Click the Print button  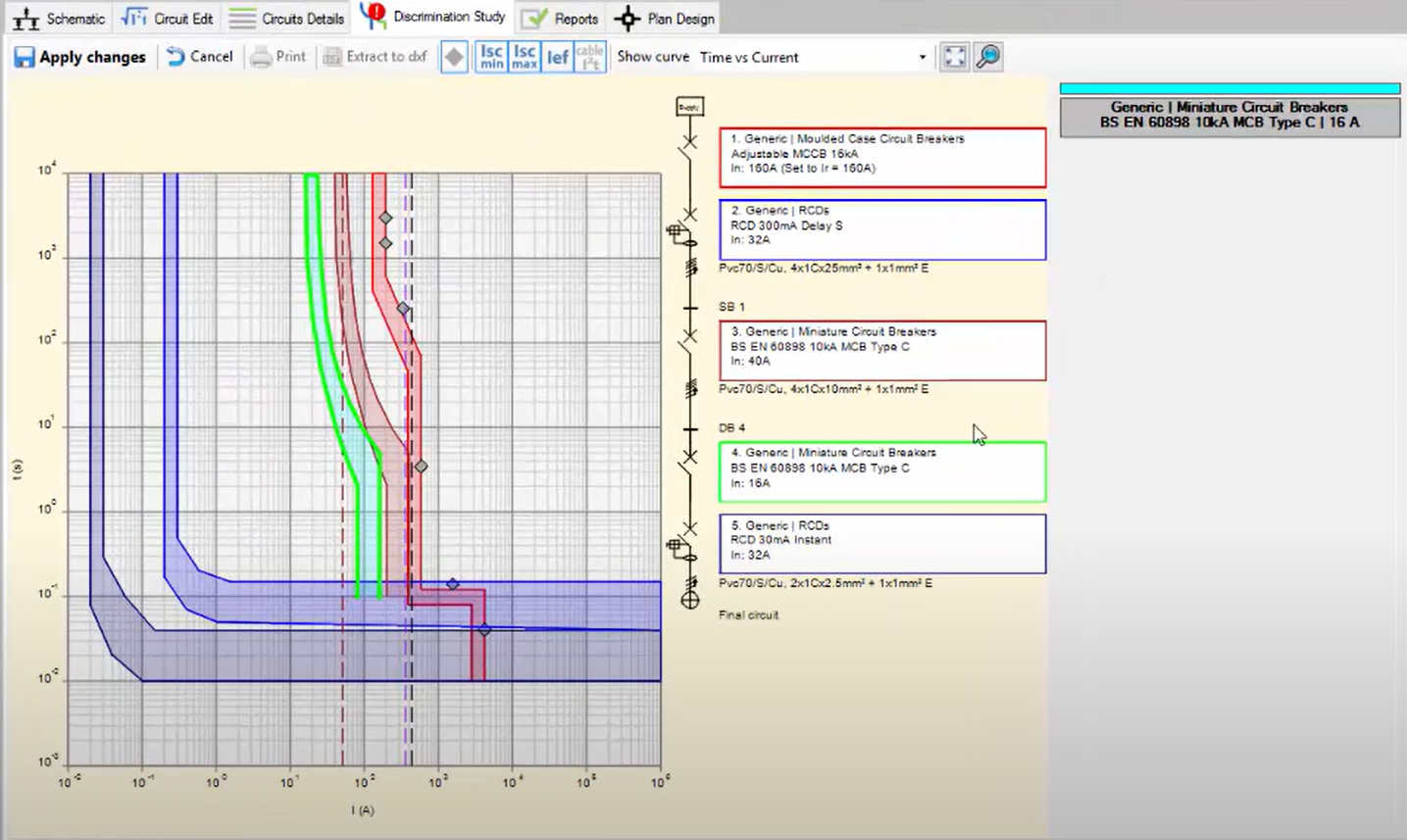click(x=278, y=57)
